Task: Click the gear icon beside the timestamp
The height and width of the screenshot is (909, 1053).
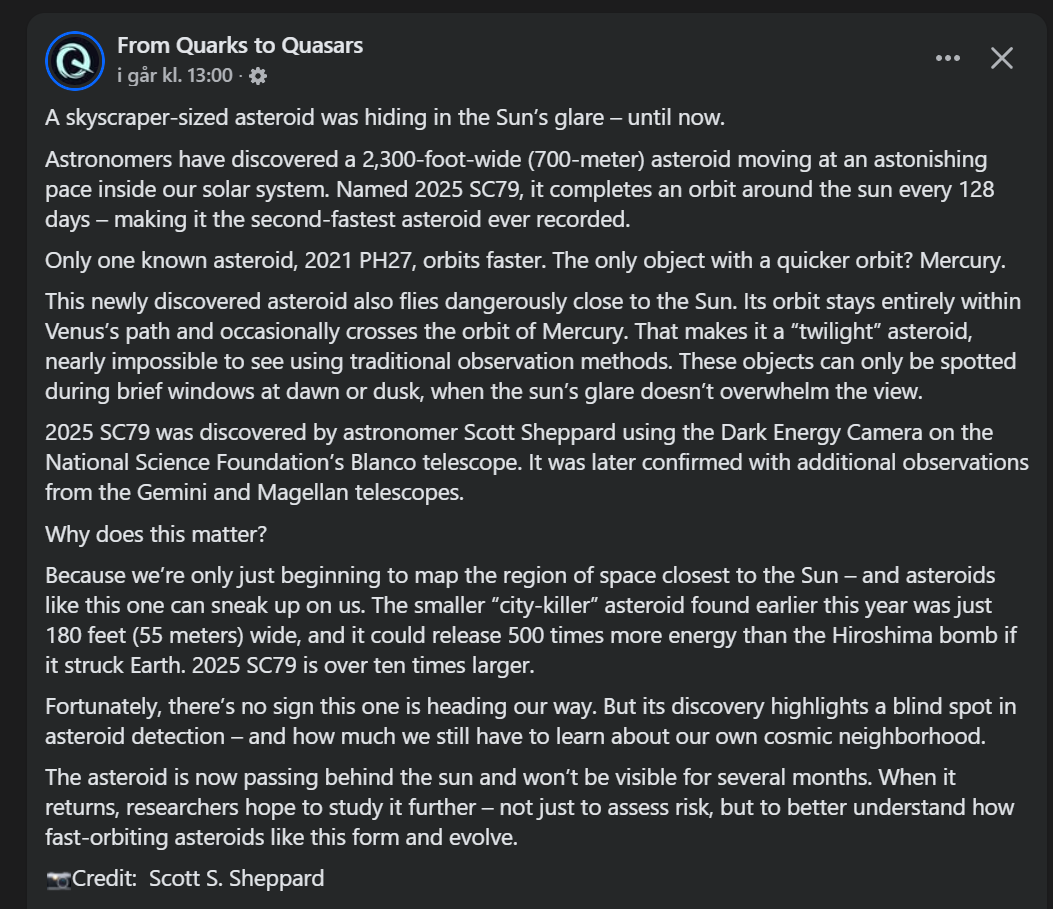Action: click(258, 76)
